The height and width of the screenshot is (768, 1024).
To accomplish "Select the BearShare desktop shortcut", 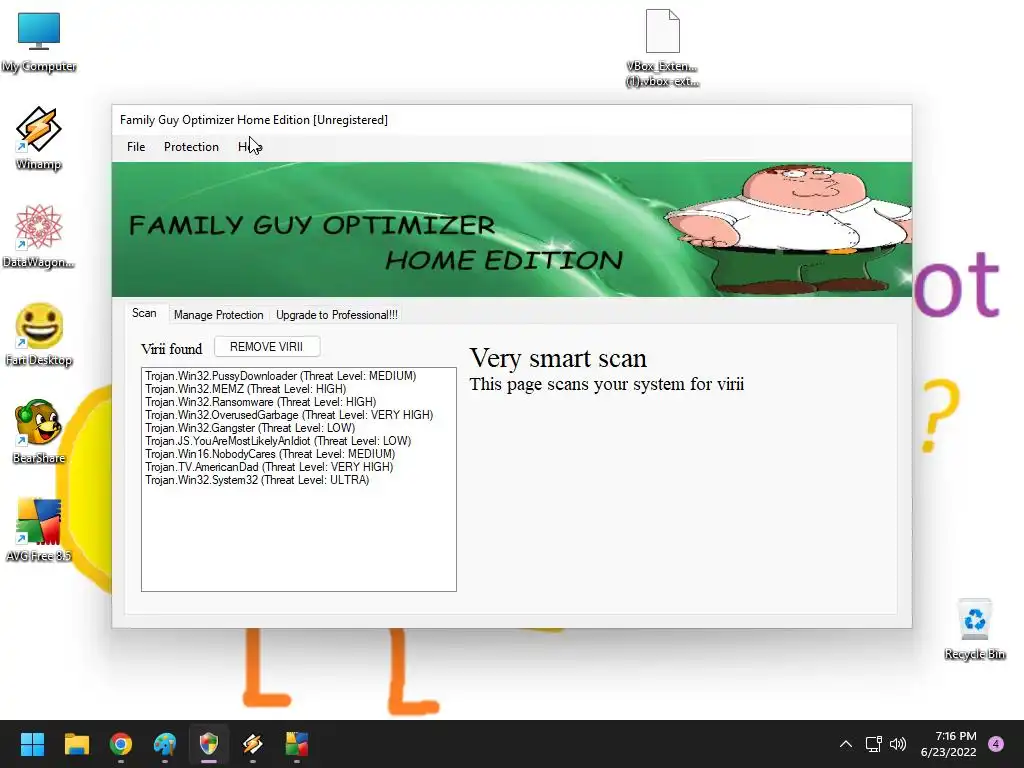I will click(x=39, y=432).
